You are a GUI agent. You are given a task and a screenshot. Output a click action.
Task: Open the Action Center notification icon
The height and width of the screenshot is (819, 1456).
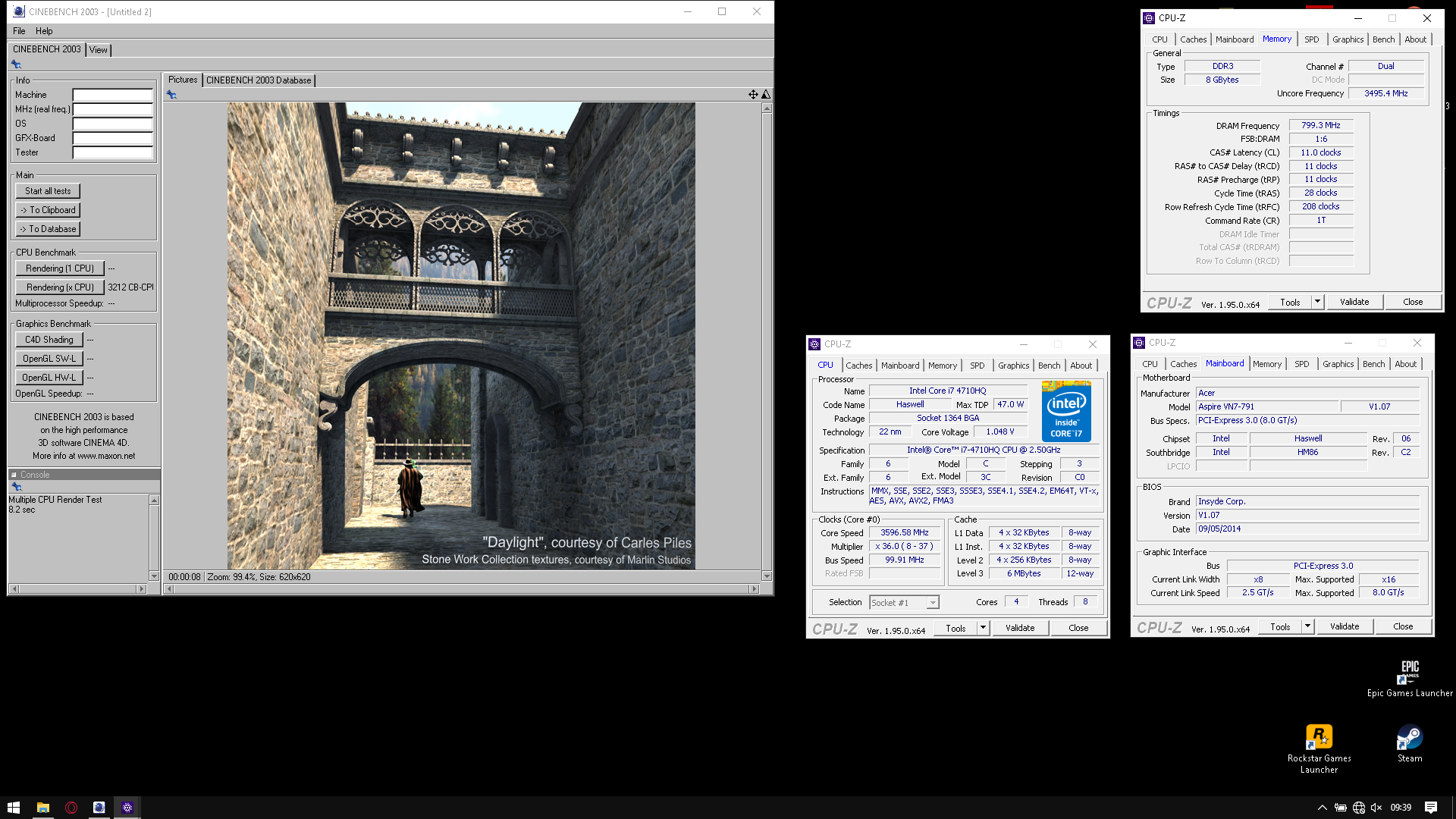click(x=1431, y=808)
